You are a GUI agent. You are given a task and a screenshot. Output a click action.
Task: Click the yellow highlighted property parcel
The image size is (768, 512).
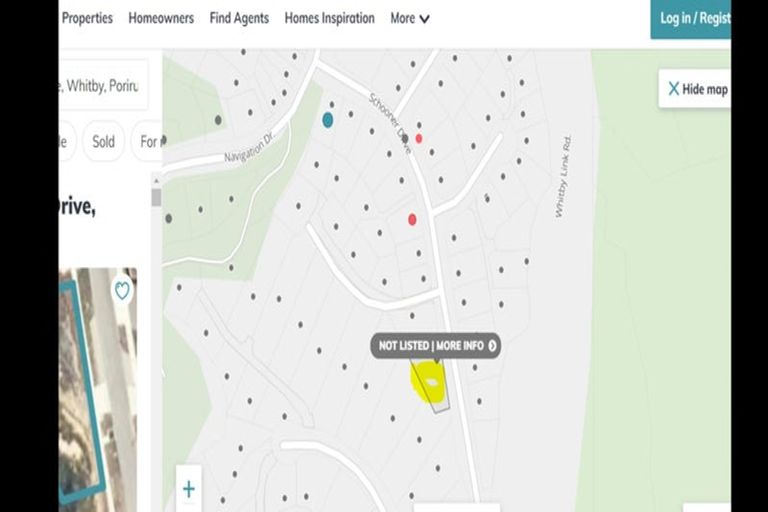click(x=428, y=381)
